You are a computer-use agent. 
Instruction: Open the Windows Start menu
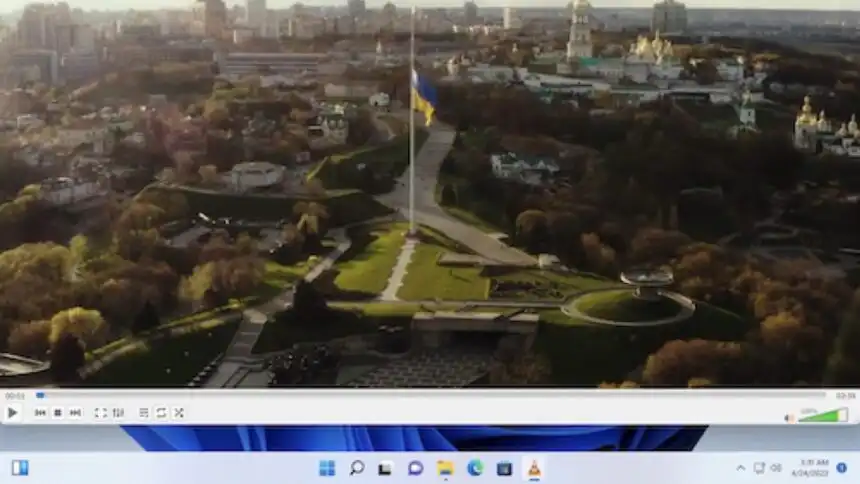tap(327, 468)
